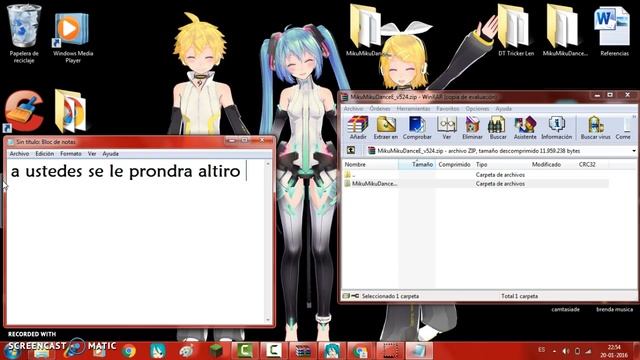Click the 'Seleccionado 1 carpeta' status text

[x=390, y=296]
